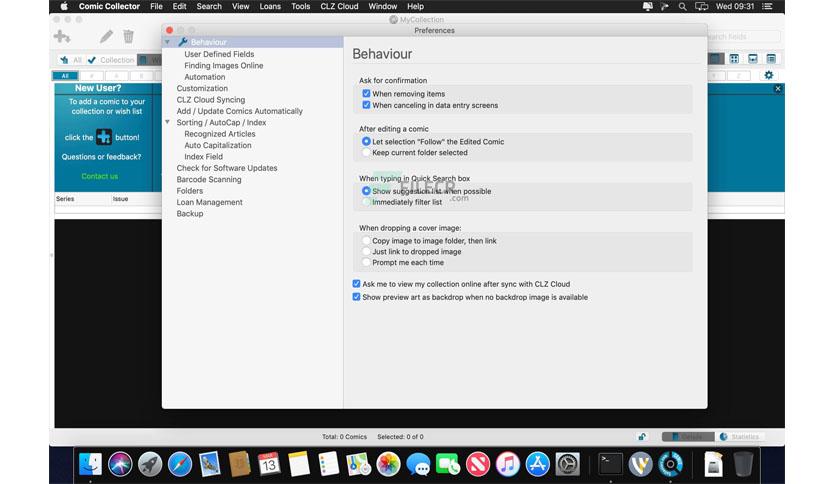The image size is (836, 484).
Task: Select Just link to dropped image
Action: click(366, 252)
